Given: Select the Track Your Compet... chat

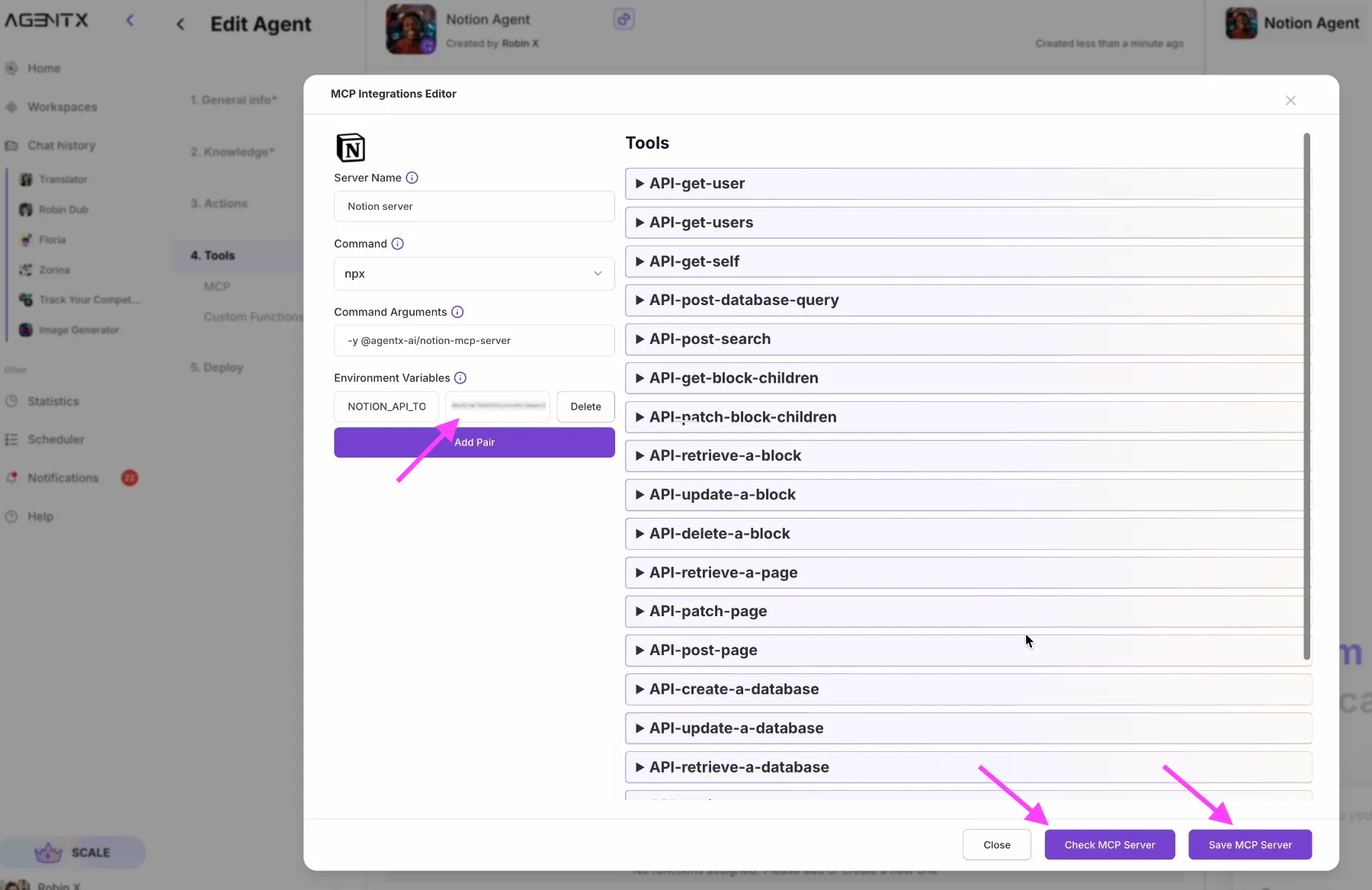Looking at the screenshot, I should pyautogui.click(x=89, y=300).
